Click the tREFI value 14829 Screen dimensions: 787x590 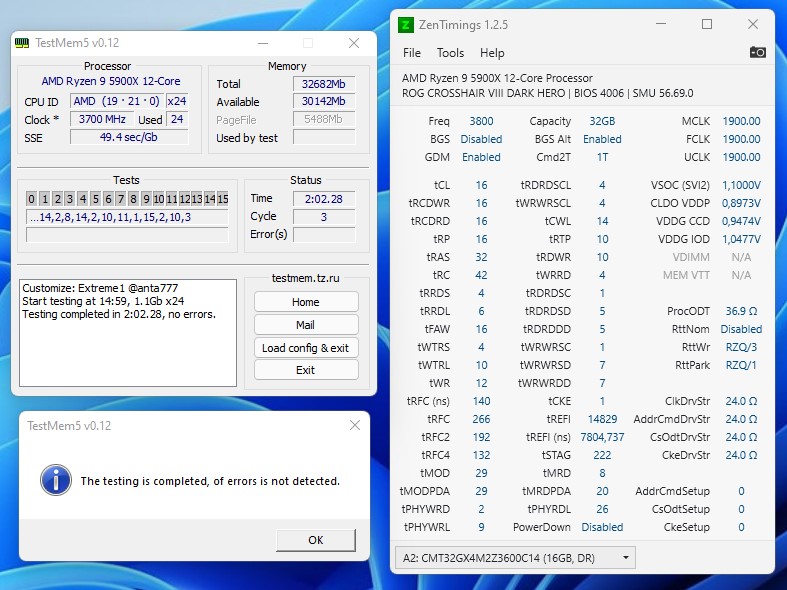pyautogui.click(x=602, y=419)
